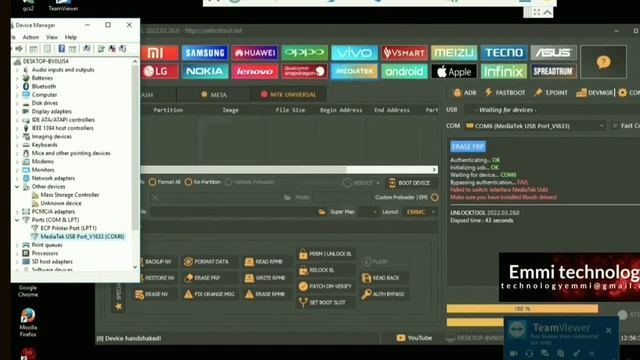640x360 pixels.
Task: Click the BOOT DEVICE button
Action: tap(409, 183)
